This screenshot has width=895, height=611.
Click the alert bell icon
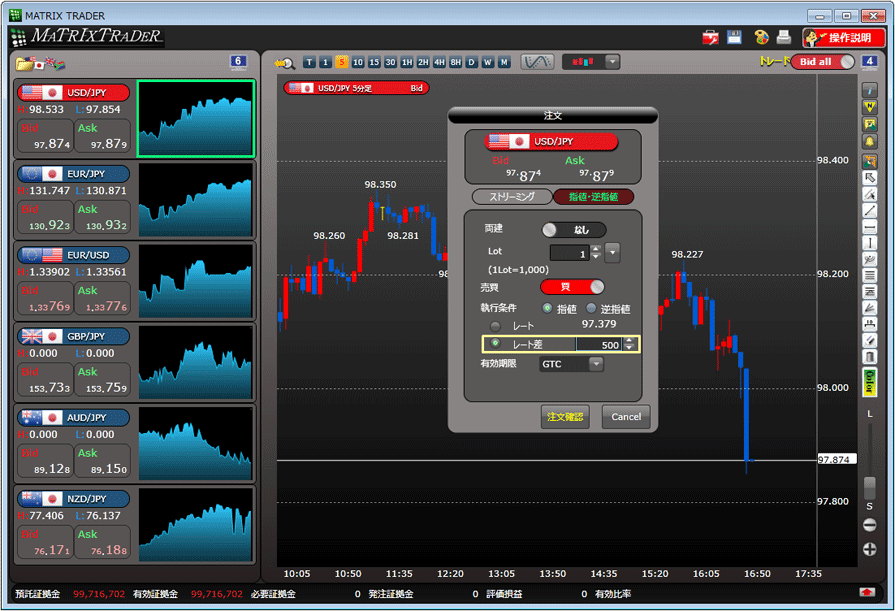(869, 142)
